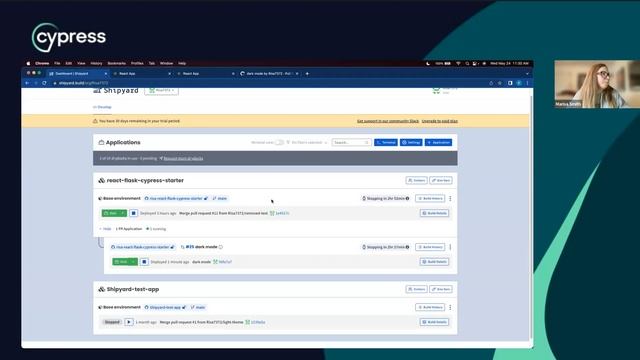Click #25 dark mode PR title
This screenshot has width=640, height=360.
pos(201,247)
